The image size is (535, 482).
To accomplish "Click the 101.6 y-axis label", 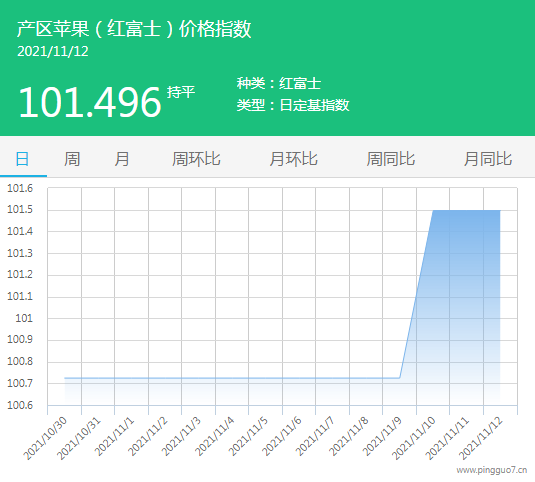I will click(x=20, y=188).
